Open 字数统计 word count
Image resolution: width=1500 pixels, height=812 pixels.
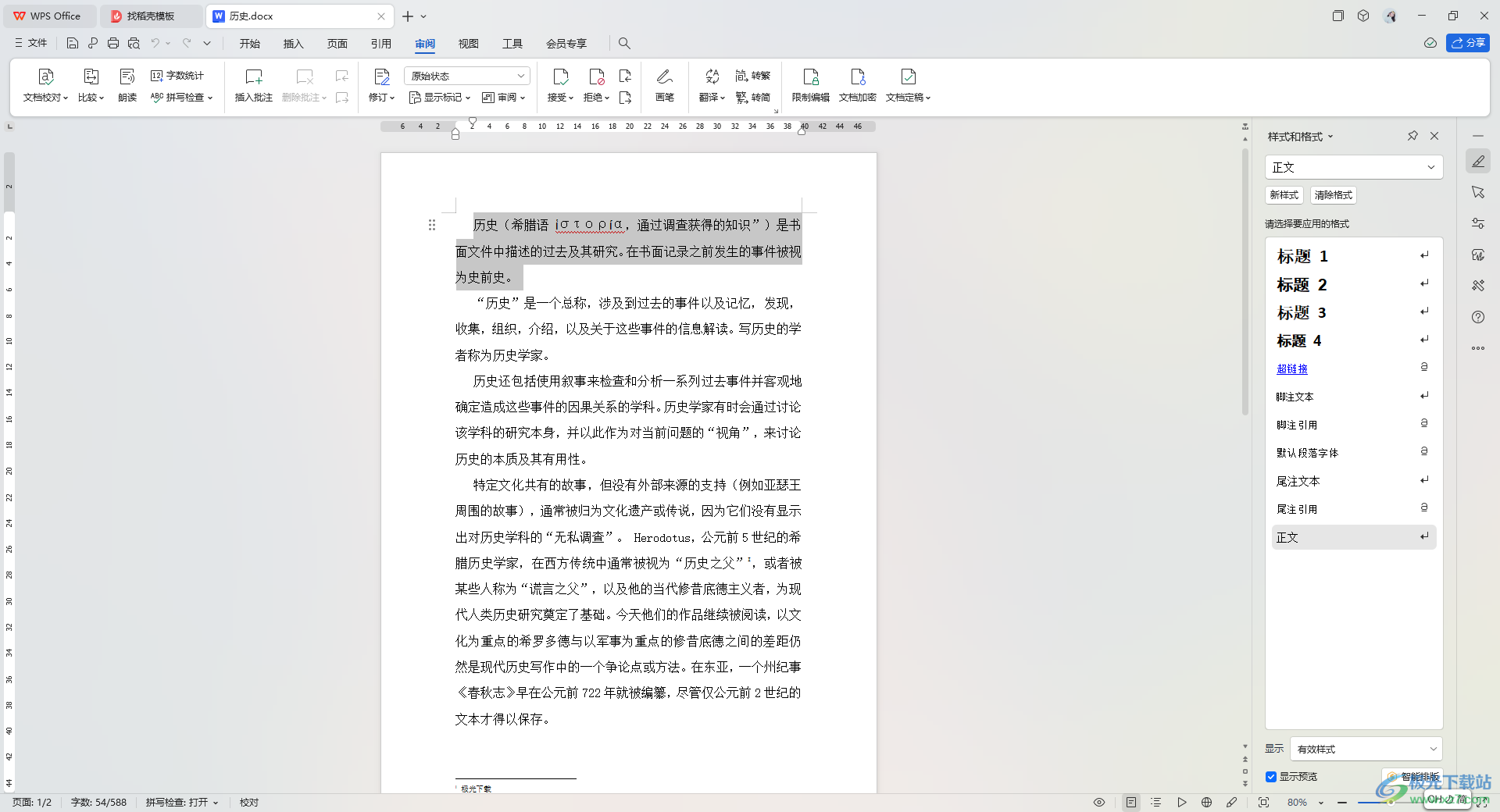177,76
